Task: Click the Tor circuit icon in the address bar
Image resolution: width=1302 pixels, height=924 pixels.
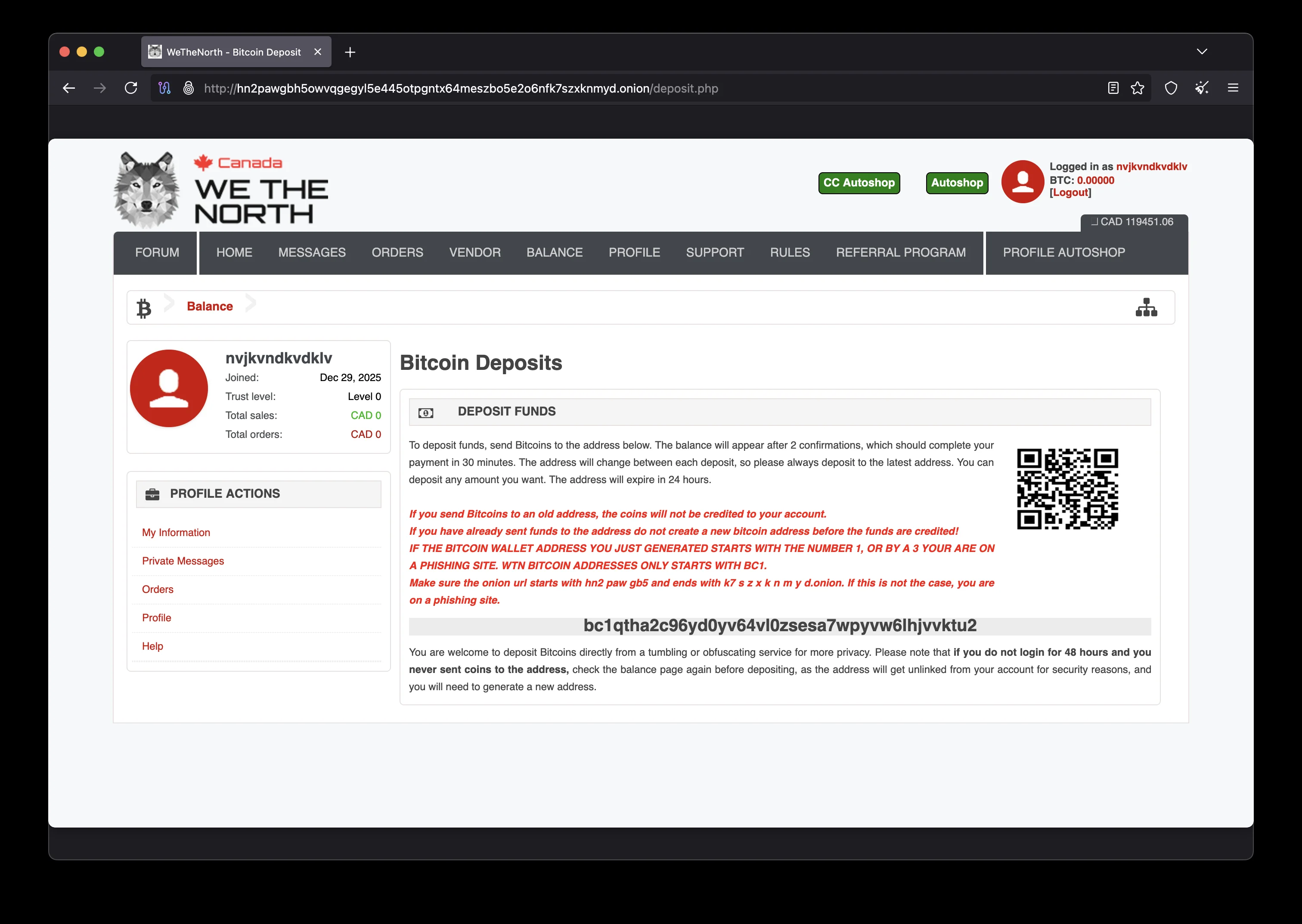Action: click(164, 88)
